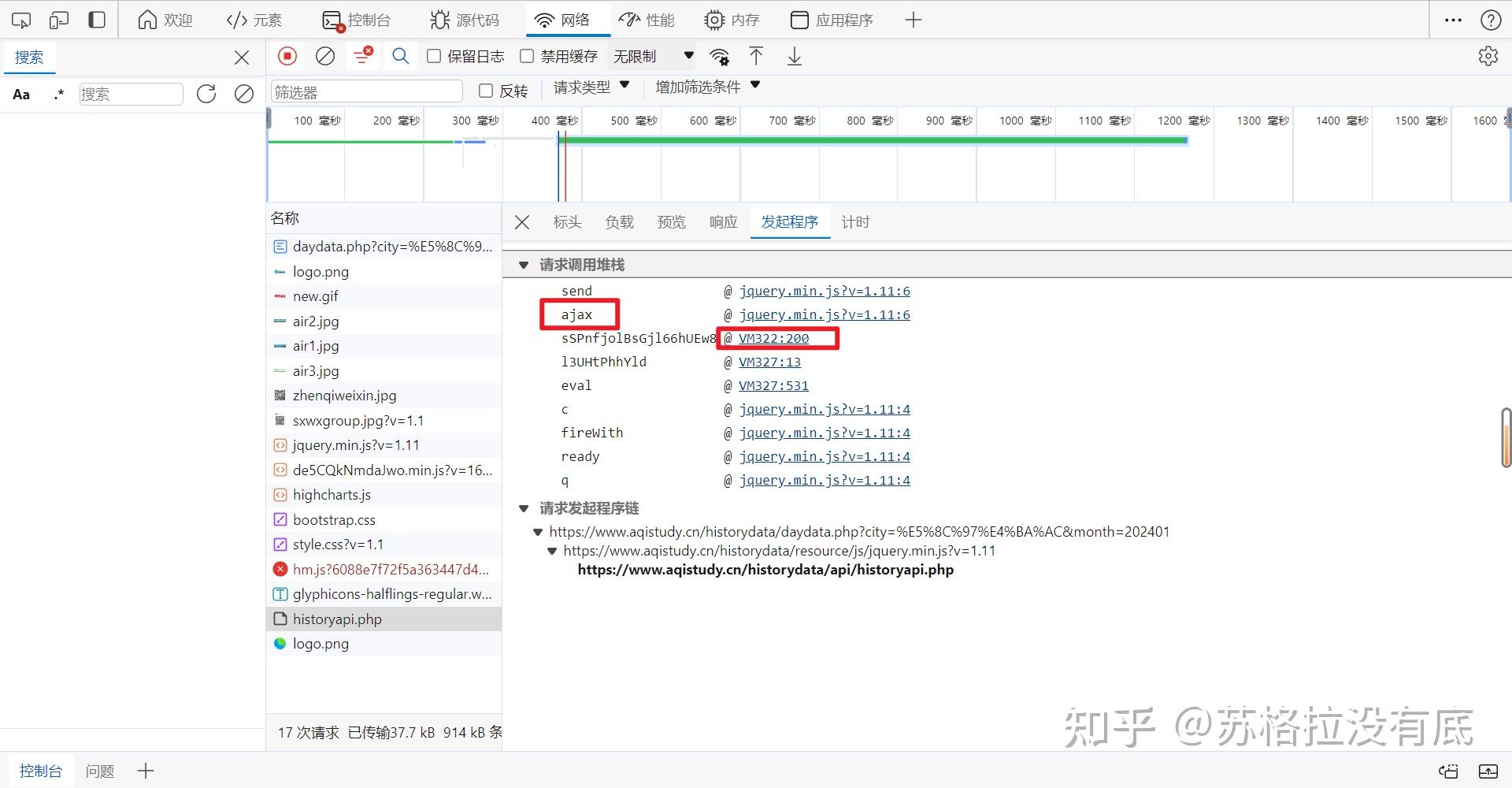
Task: Clear all network requests
Action: coord(324,56)
